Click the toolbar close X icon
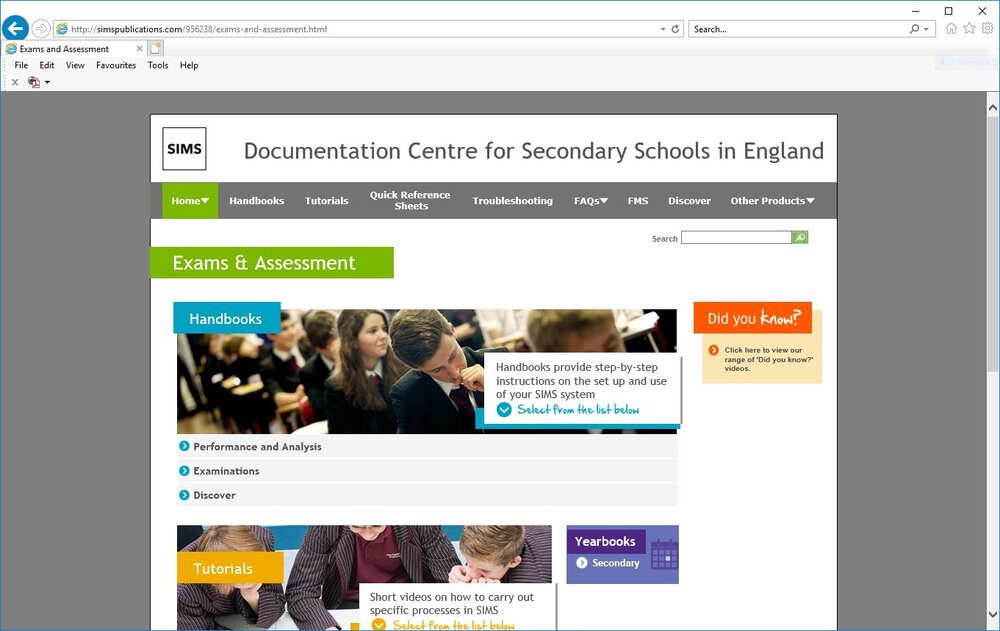 click(x=15, y=82)
